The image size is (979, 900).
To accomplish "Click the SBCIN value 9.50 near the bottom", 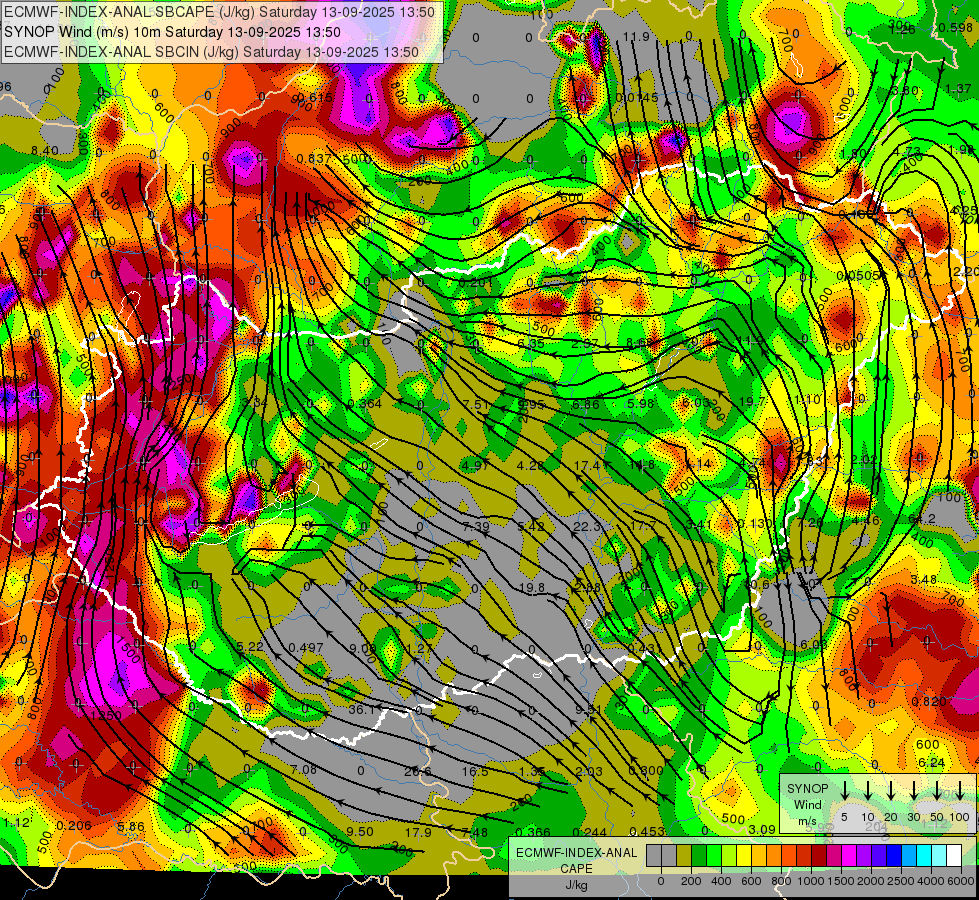I will 360,832.
